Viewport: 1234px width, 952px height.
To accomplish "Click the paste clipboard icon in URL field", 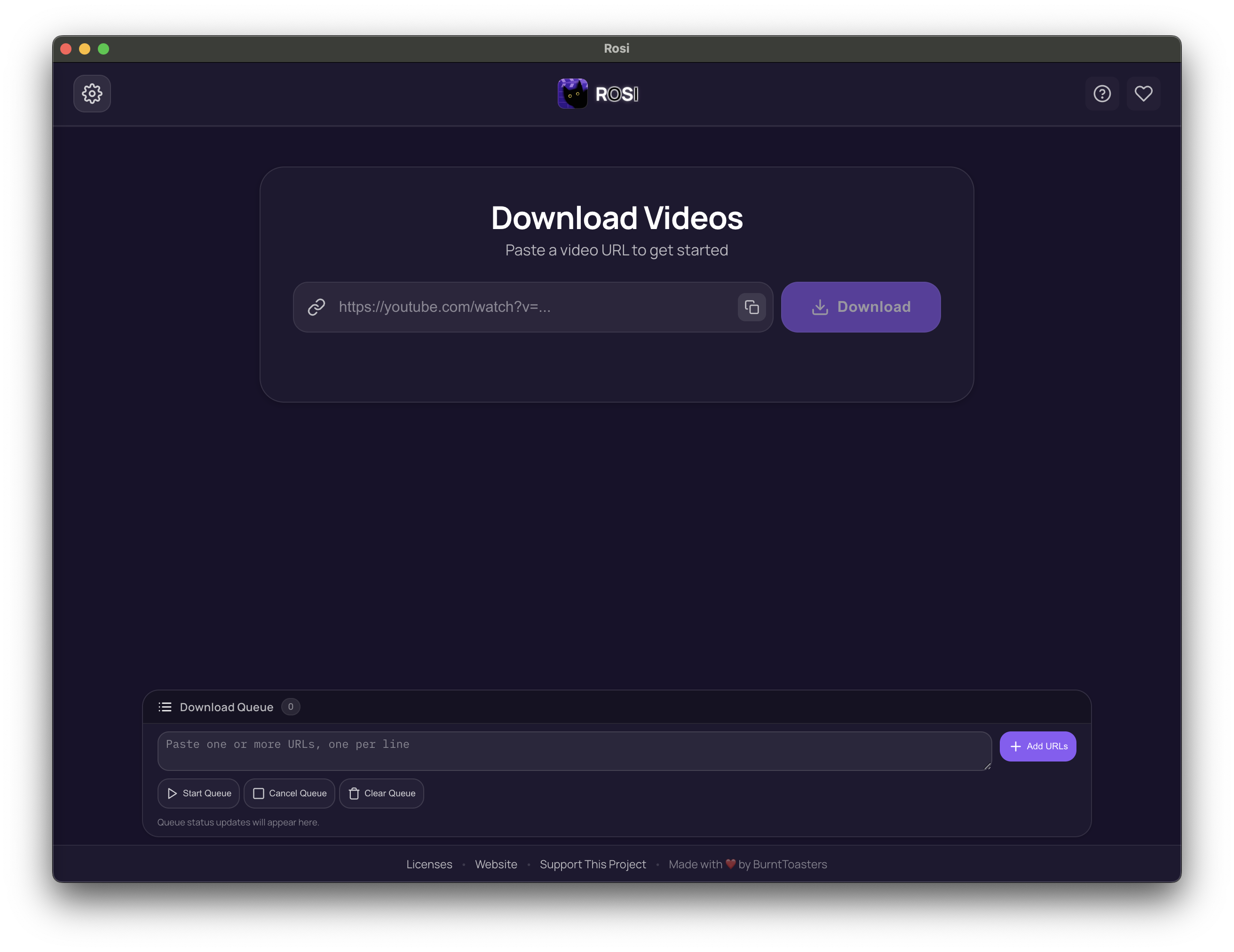I will coord(751,307).
